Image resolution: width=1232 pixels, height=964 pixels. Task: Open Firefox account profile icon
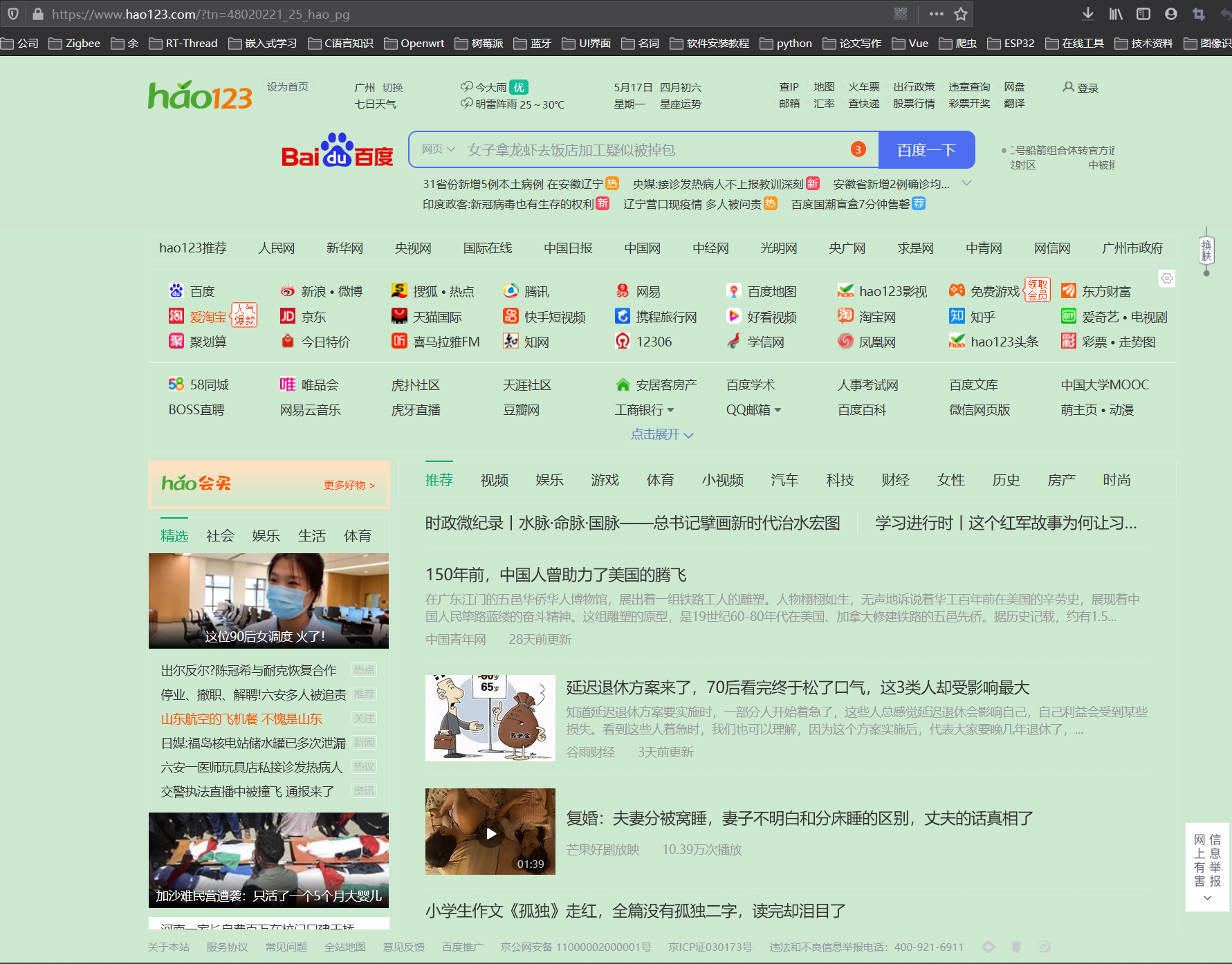tap(1171, 14)
